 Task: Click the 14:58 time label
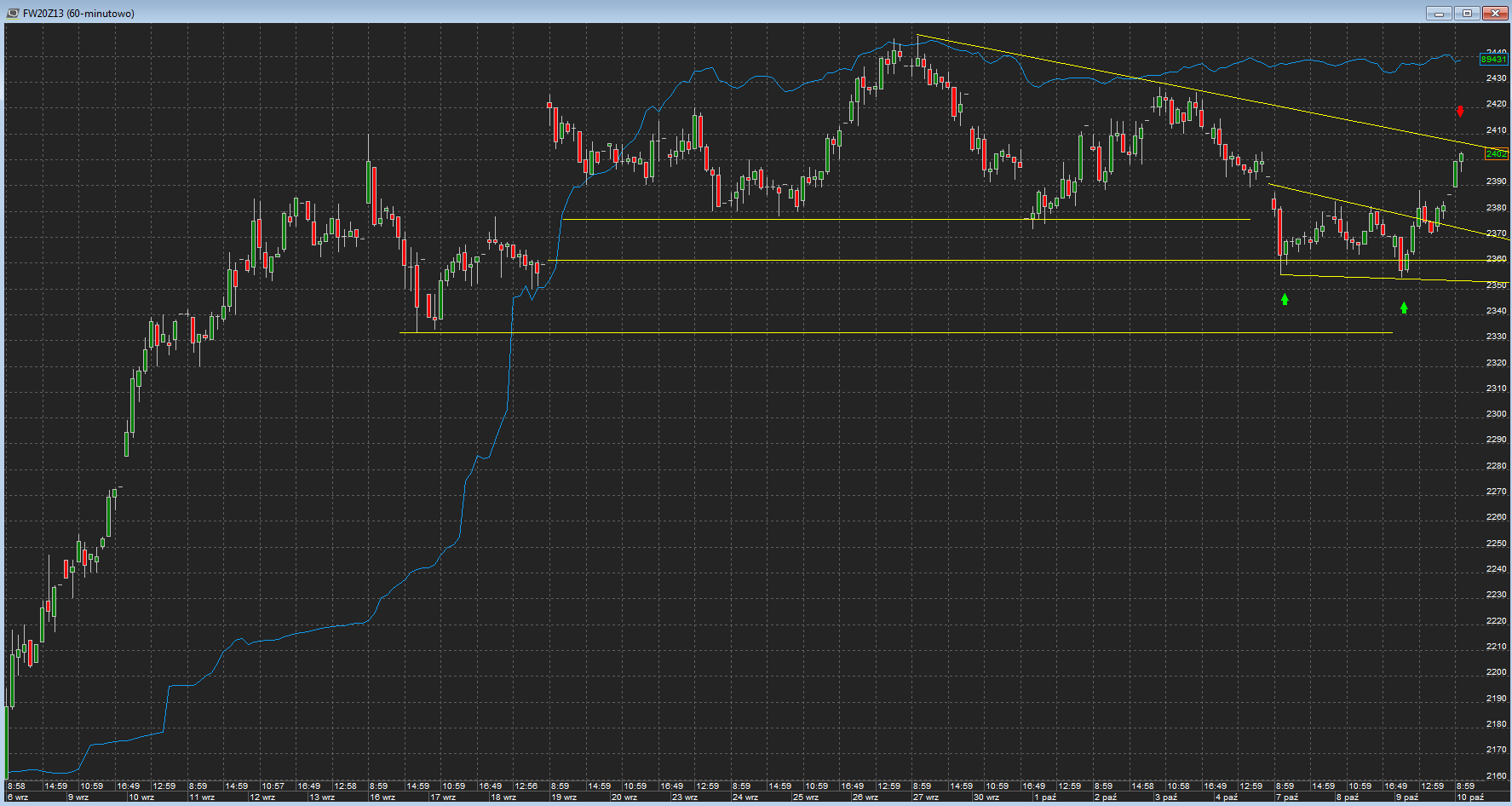pyautogui.click(x=1142, y=786)
